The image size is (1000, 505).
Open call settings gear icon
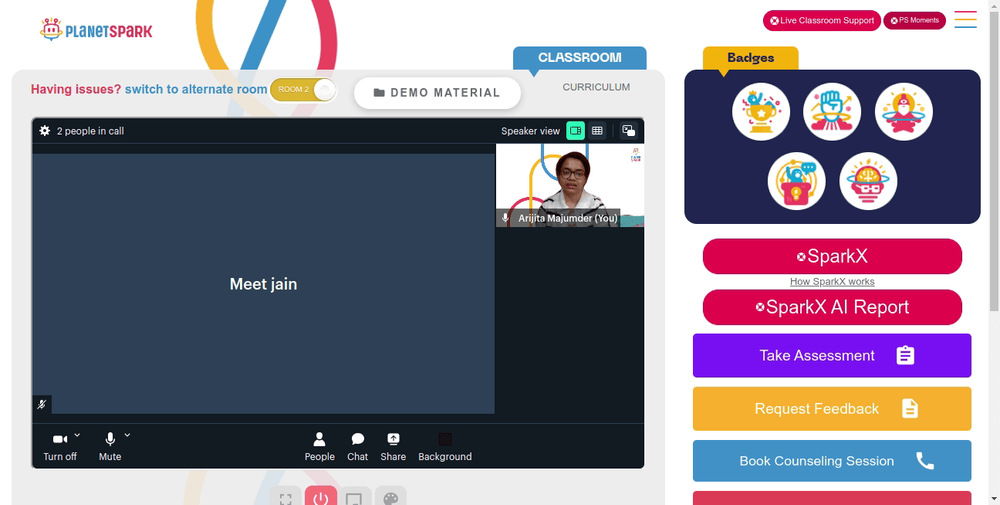(45, 131)
